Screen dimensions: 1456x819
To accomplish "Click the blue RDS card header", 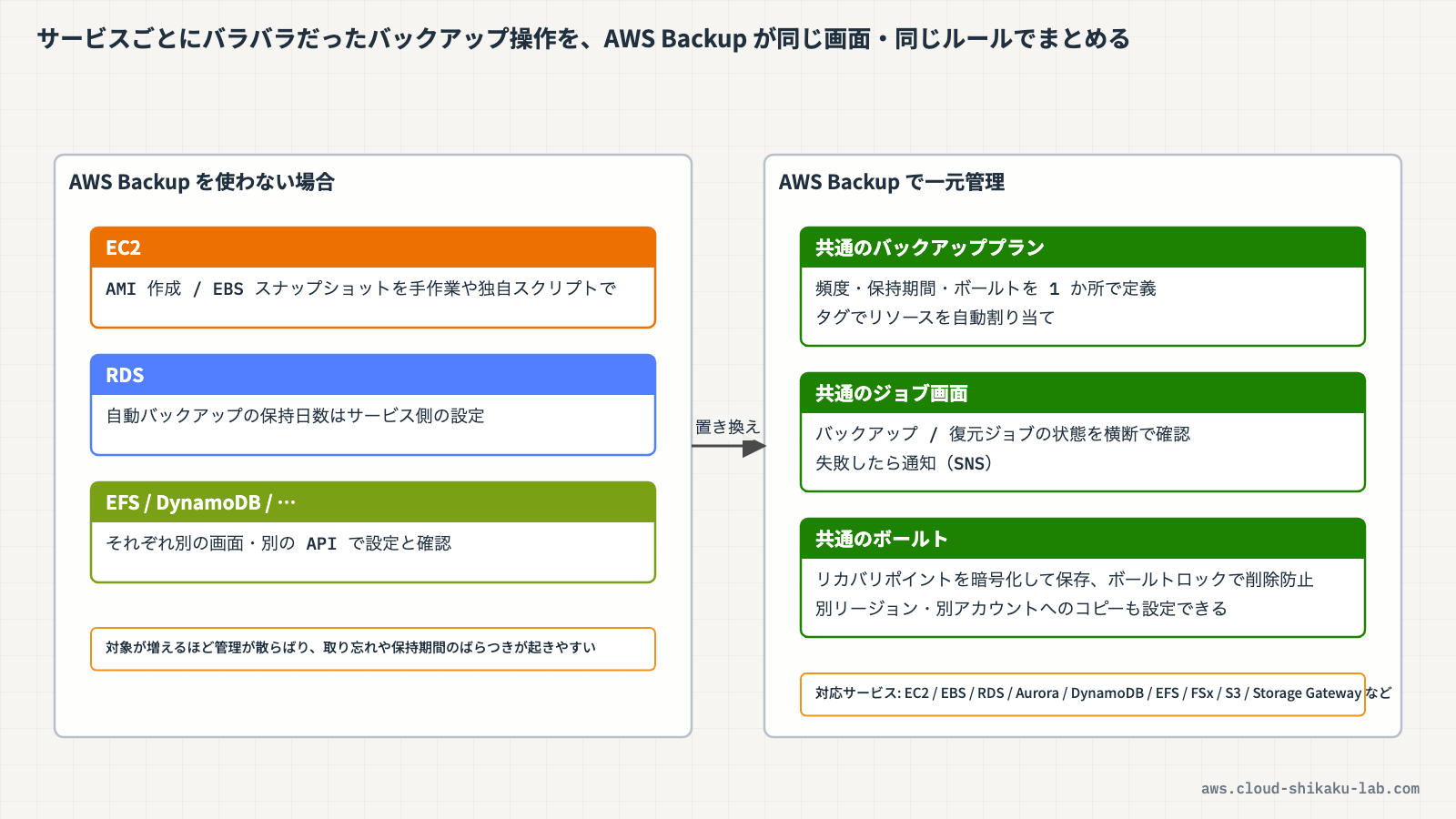I will pos(373,375).
